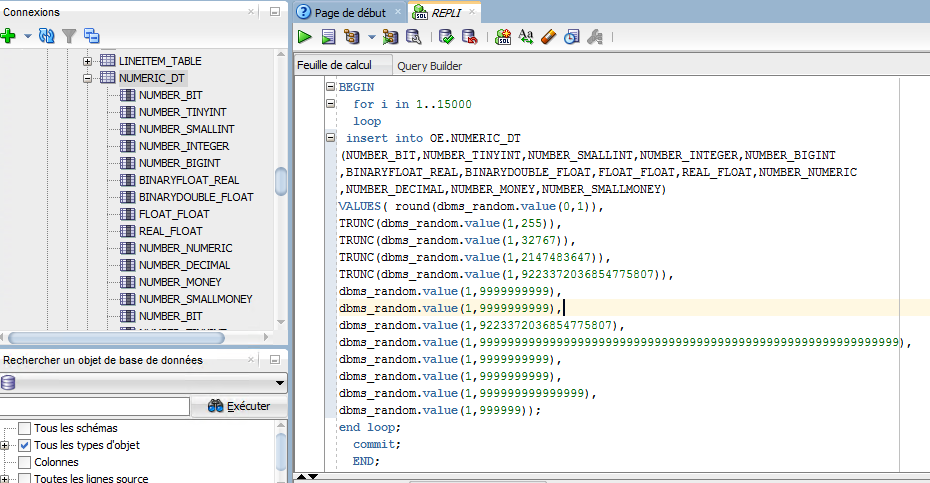Close the REPLI tab
Viewport: 930px width, 483px height.
click(x=472, y=11)
